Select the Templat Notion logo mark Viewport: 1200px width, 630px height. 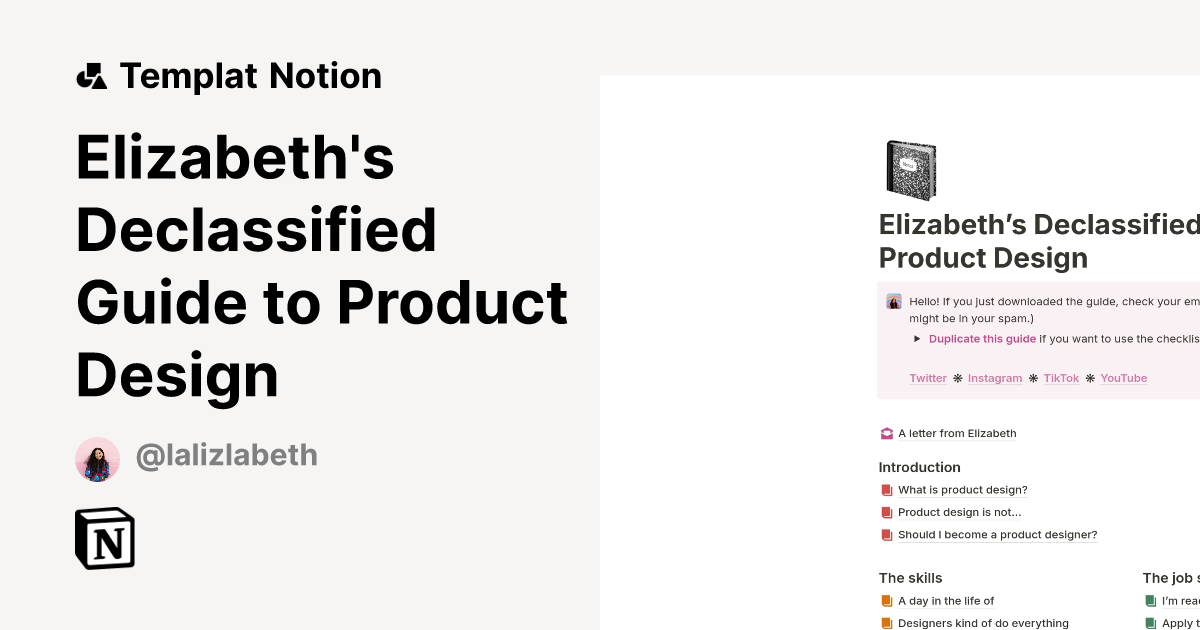pyautogui.click(x=91, y=75)
